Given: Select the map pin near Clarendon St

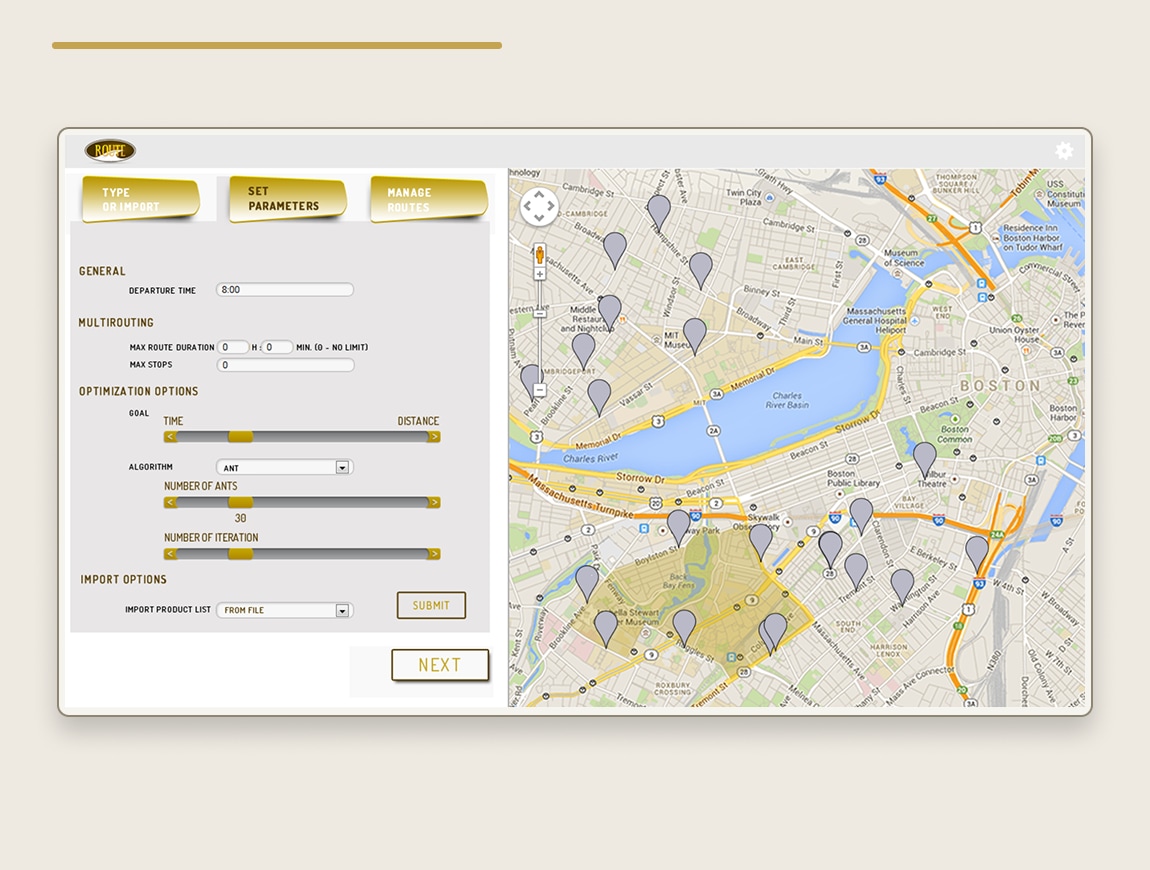Looking at the screenshot, I should pos(861,515).
